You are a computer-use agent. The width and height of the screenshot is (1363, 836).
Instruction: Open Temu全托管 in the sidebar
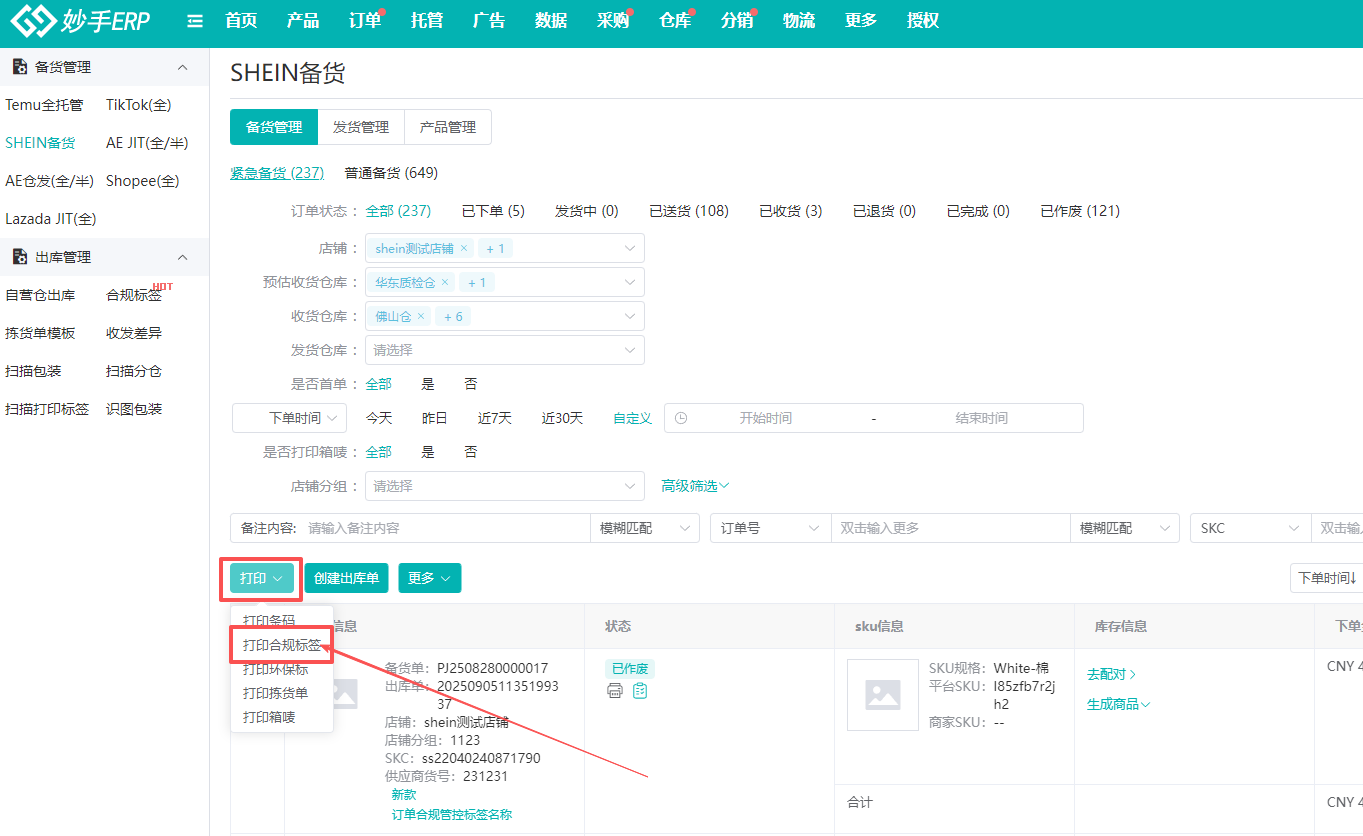[45, 105]
